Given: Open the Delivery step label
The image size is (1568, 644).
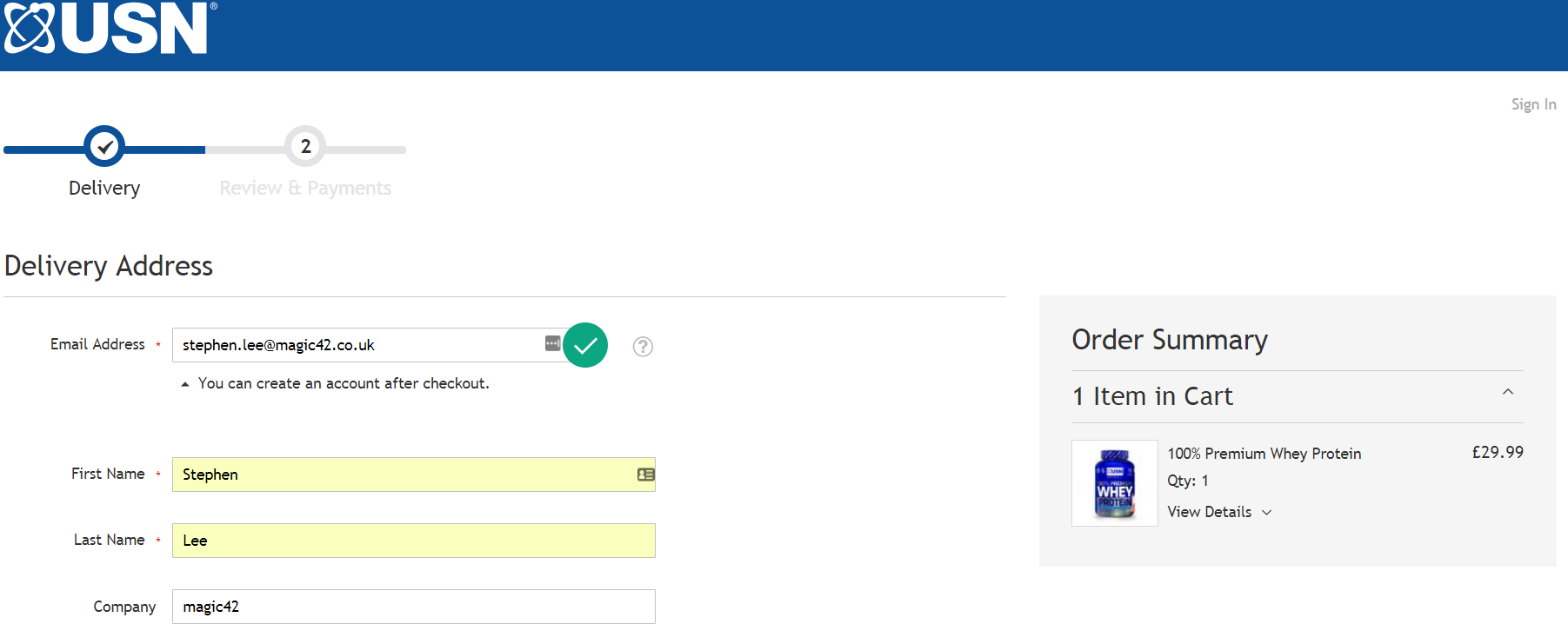Looking at the screenshot, I should (x=104, y=188).
